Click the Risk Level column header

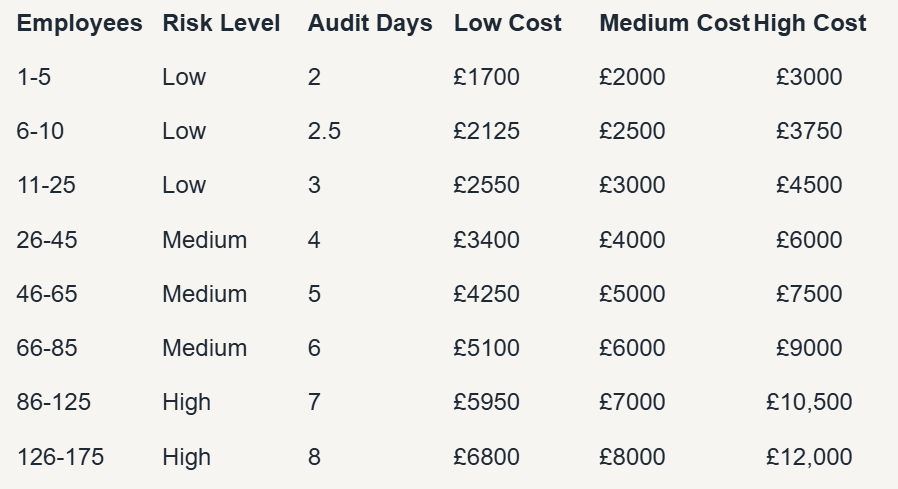[221, 23]
